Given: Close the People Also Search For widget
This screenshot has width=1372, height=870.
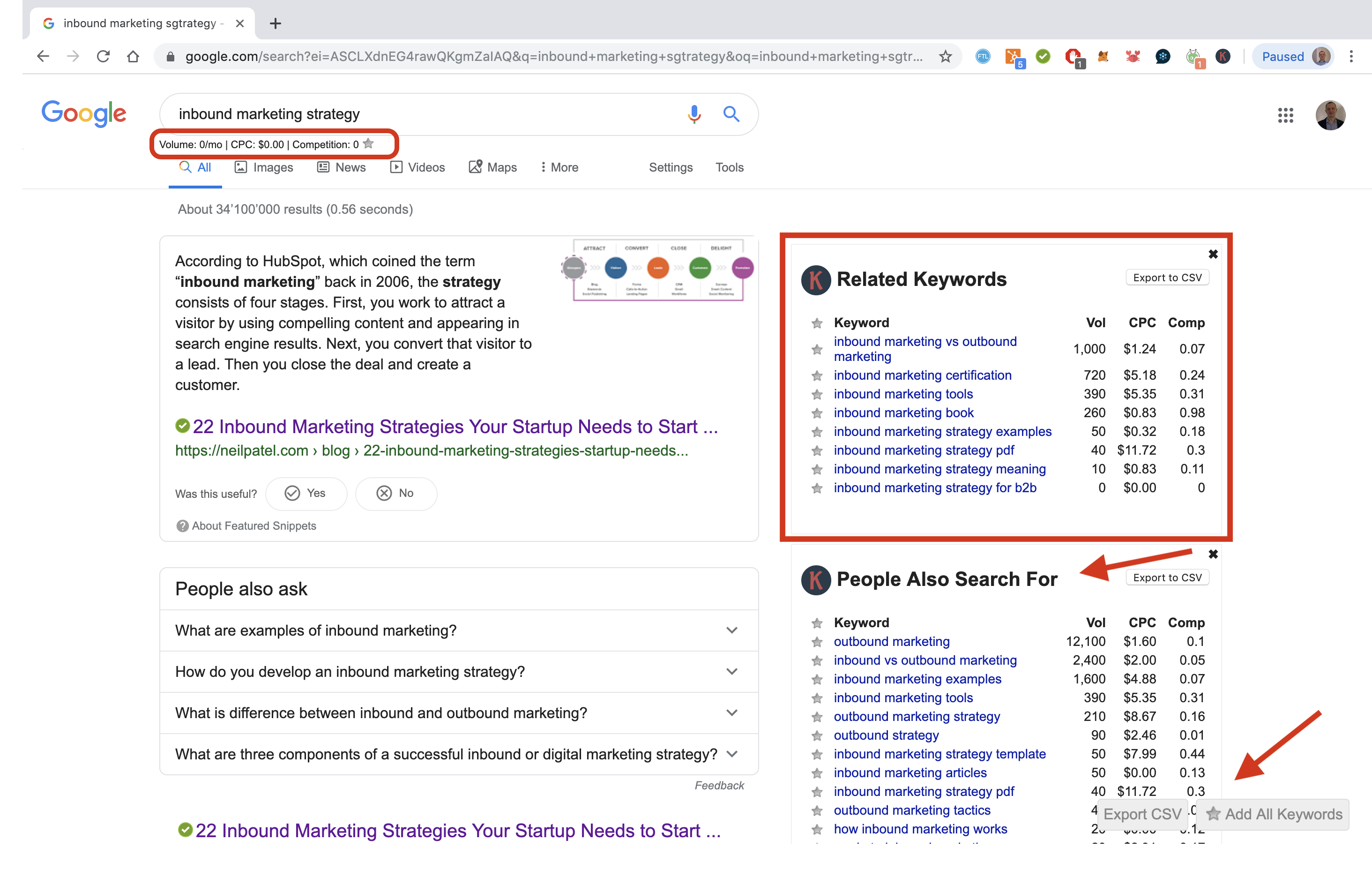Looking at the screenshot, I should pos(1213,554).
